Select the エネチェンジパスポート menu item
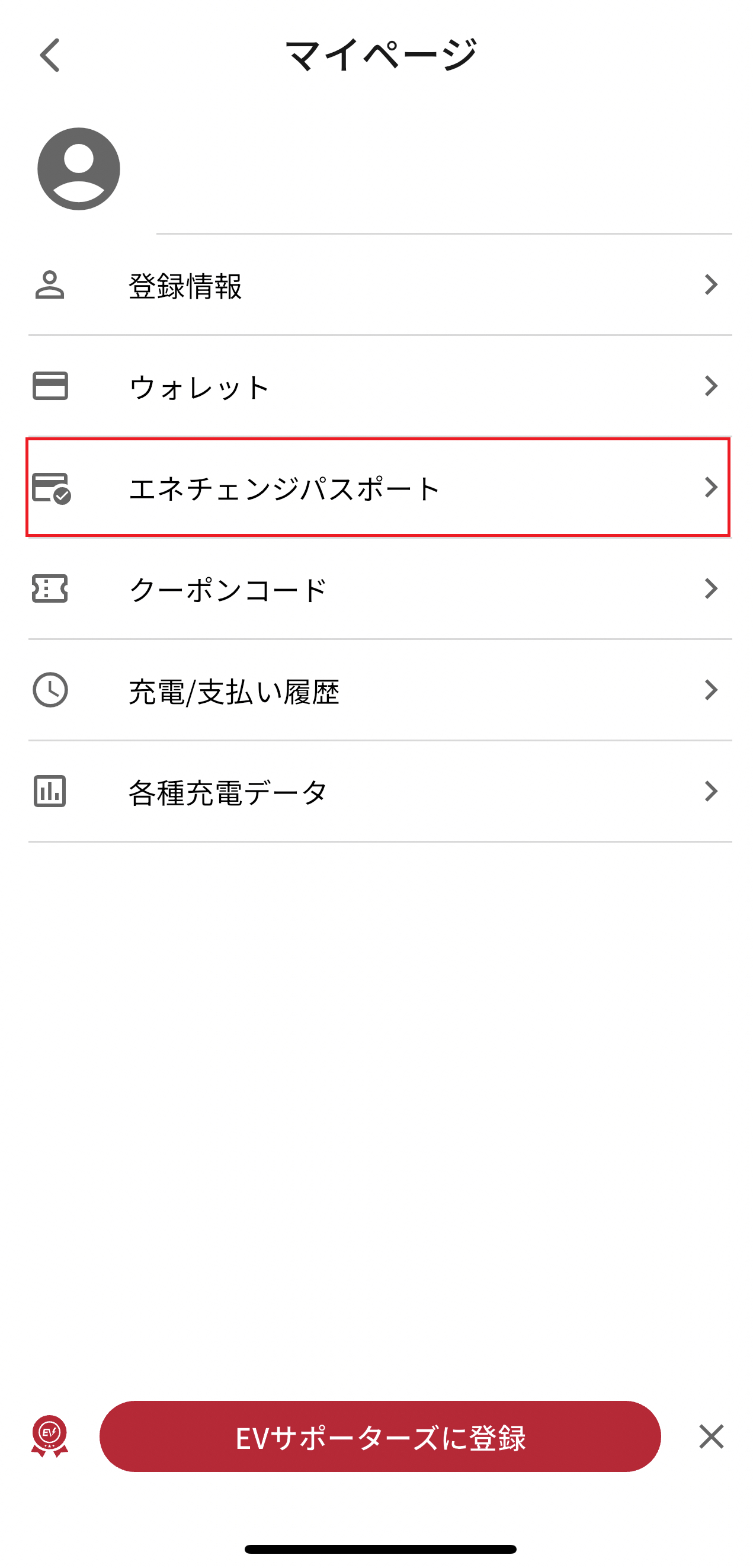 pos(284,488)
